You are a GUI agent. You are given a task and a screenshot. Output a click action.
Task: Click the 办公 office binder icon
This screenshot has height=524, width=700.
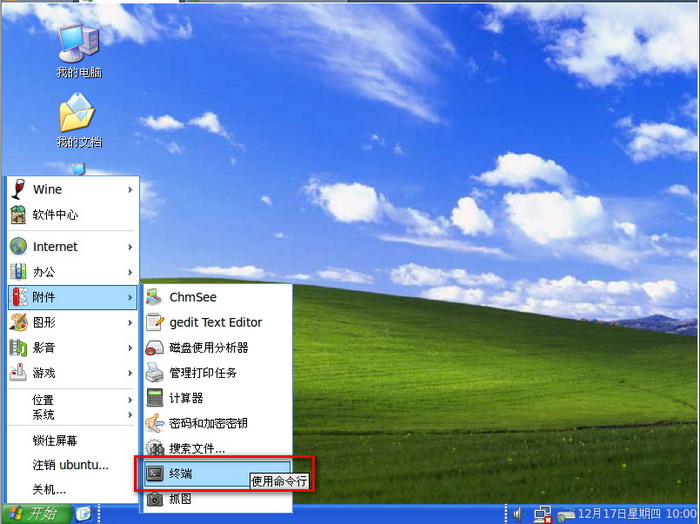tap(18, 271)
